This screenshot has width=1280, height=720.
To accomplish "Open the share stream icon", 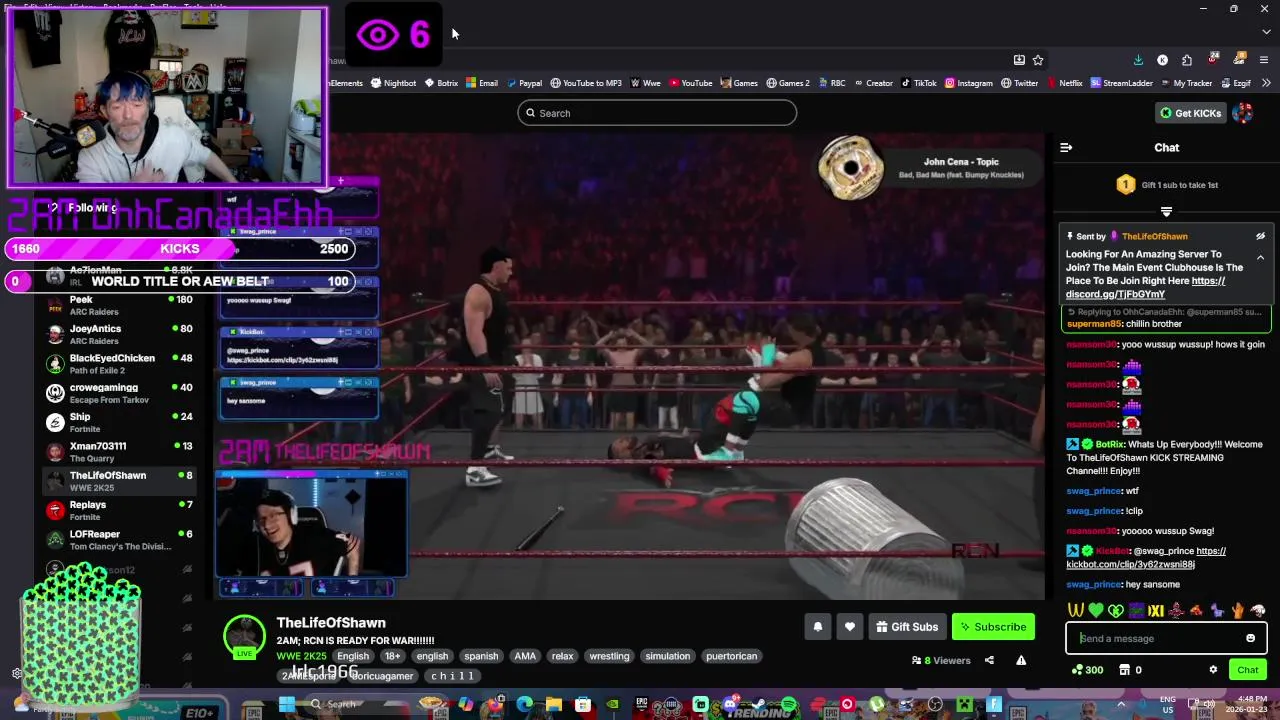I will click(x=989, y=660).
